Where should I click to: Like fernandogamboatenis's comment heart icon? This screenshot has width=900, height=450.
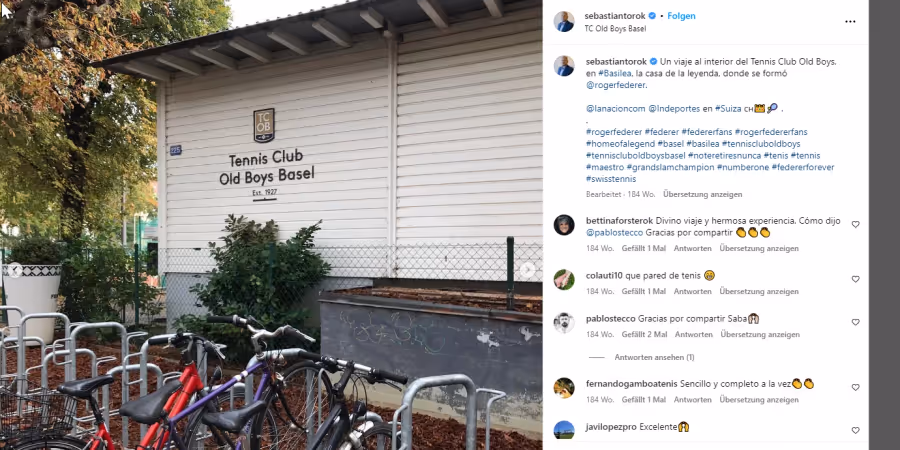tap(855, 387)
